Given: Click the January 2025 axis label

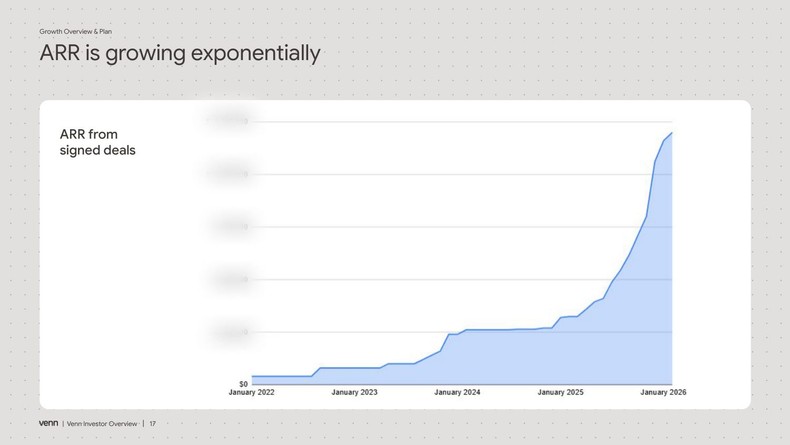Looking at the screenshot, I should 560,393.
